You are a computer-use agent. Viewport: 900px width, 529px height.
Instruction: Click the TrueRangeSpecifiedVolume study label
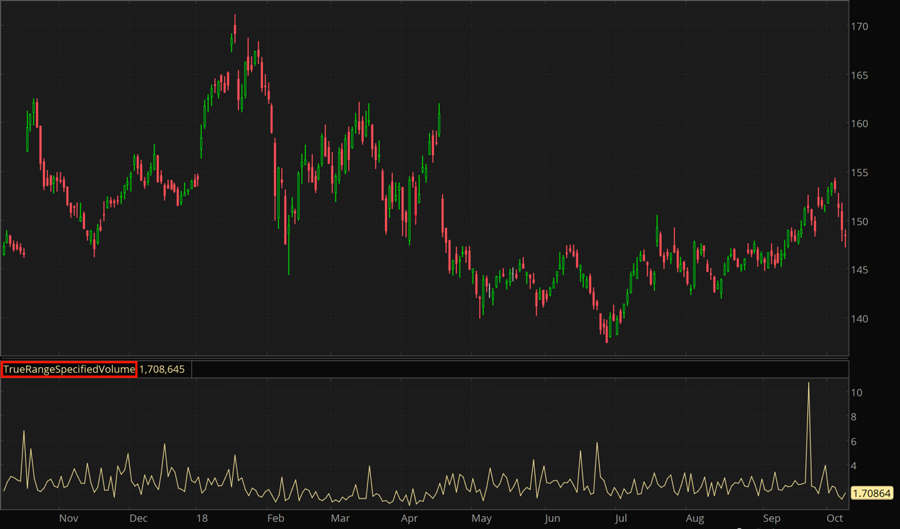pos(68,369)
